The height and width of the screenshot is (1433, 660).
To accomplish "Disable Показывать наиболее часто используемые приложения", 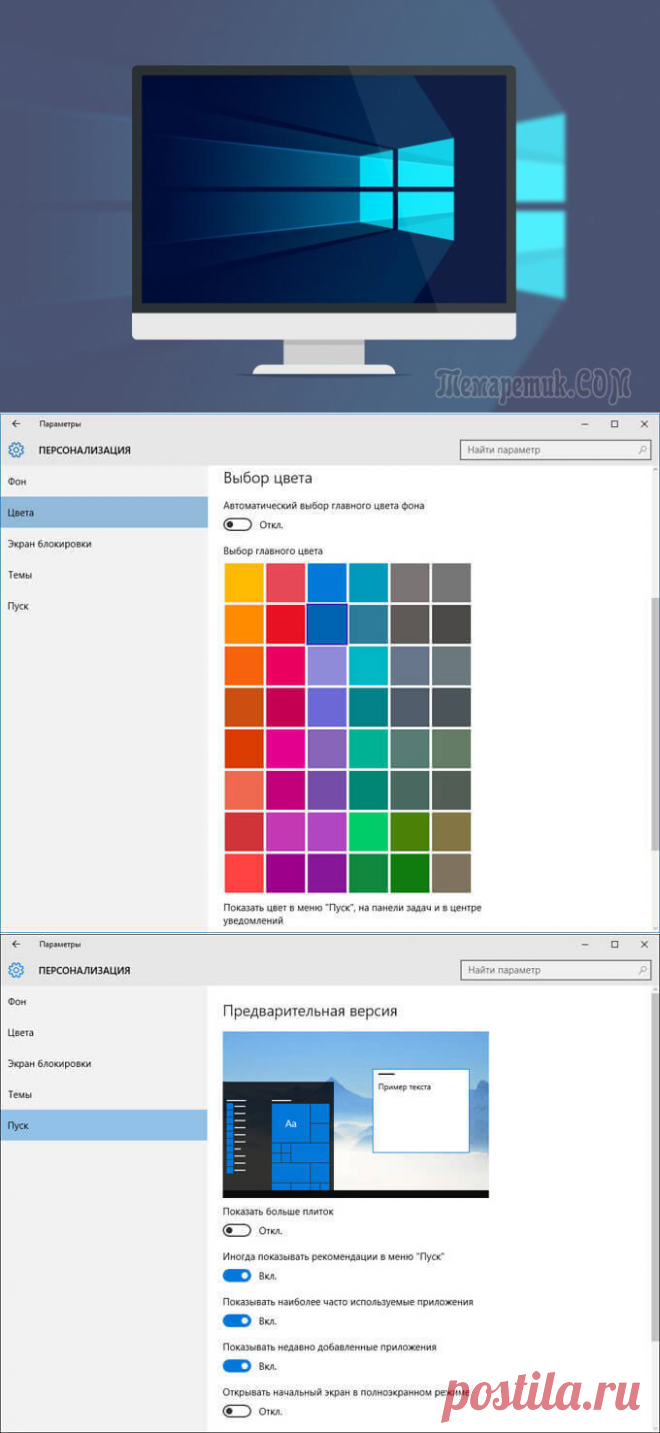I will tap(237, 1321).
